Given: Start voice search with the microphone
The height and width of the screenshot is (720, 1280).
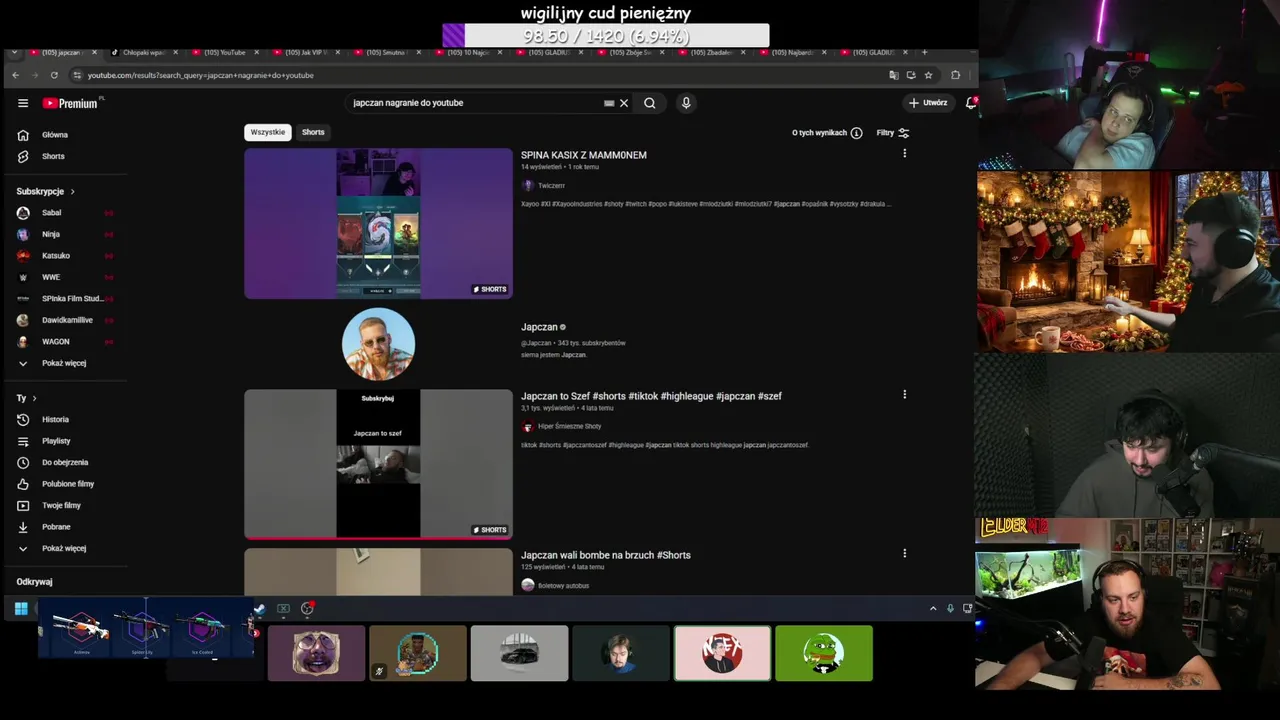Looking at the screenshot, I should (x=686, y=103).
